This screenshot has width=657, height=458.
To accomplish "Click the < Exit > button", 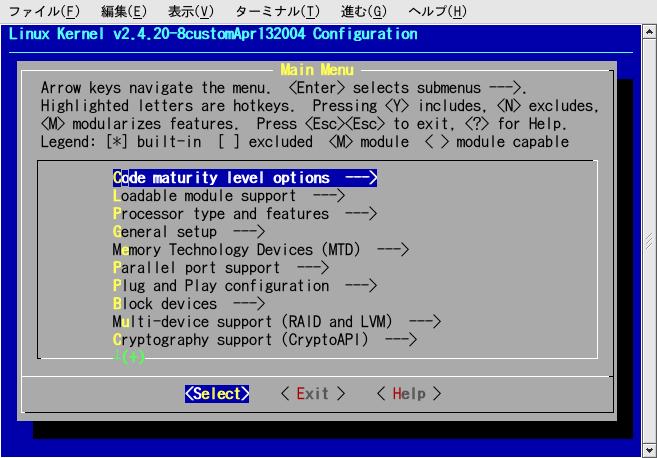I will tap(313, 394).
